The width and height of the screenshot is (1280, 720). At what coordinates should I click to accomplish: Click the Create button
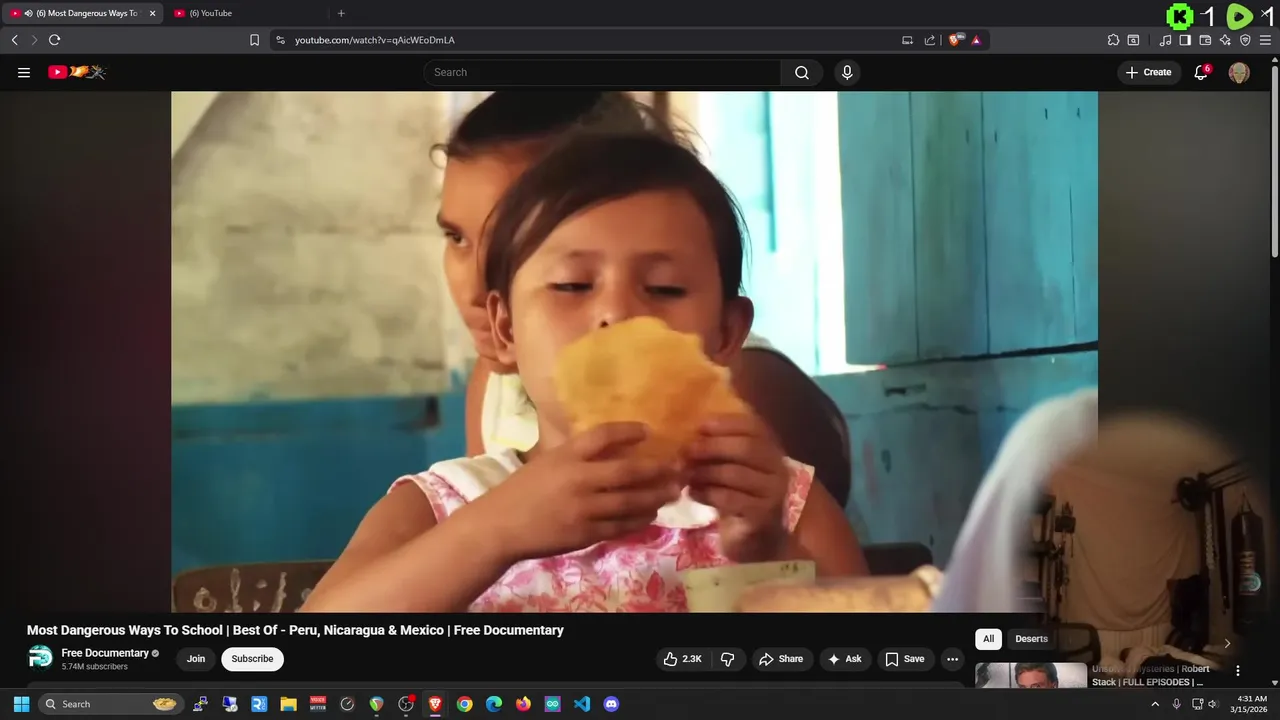click(x=1149, y=72)
